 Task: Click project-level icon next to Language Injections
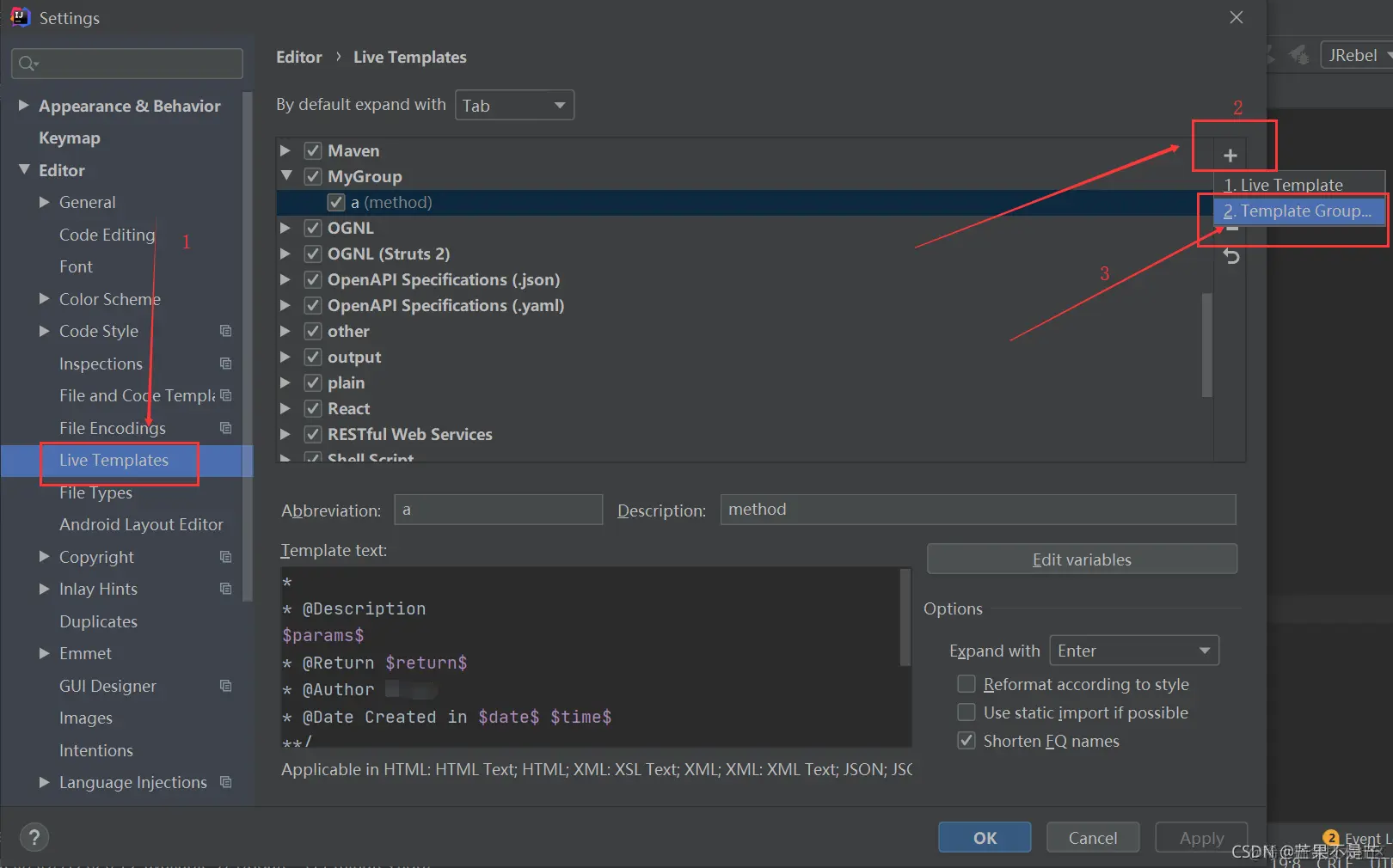tap(226, 782)
